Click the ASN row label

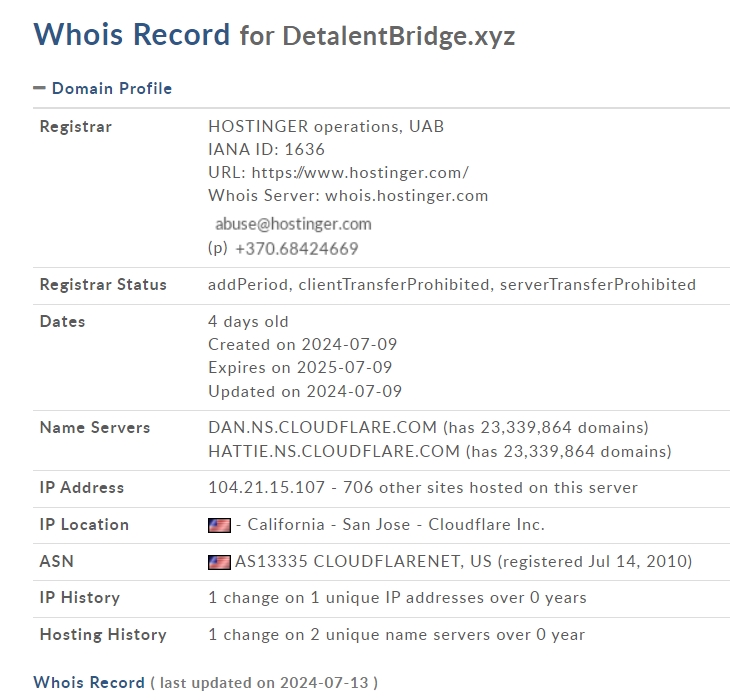click(57, 561)
